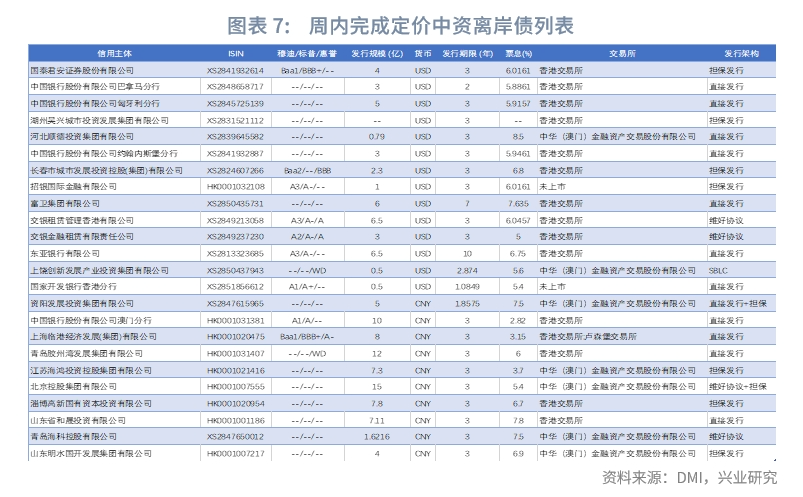This screenshot has height=497, width=803.
Task: Click the '发行期限 (年)' column header
Action: tap(467, 53)
